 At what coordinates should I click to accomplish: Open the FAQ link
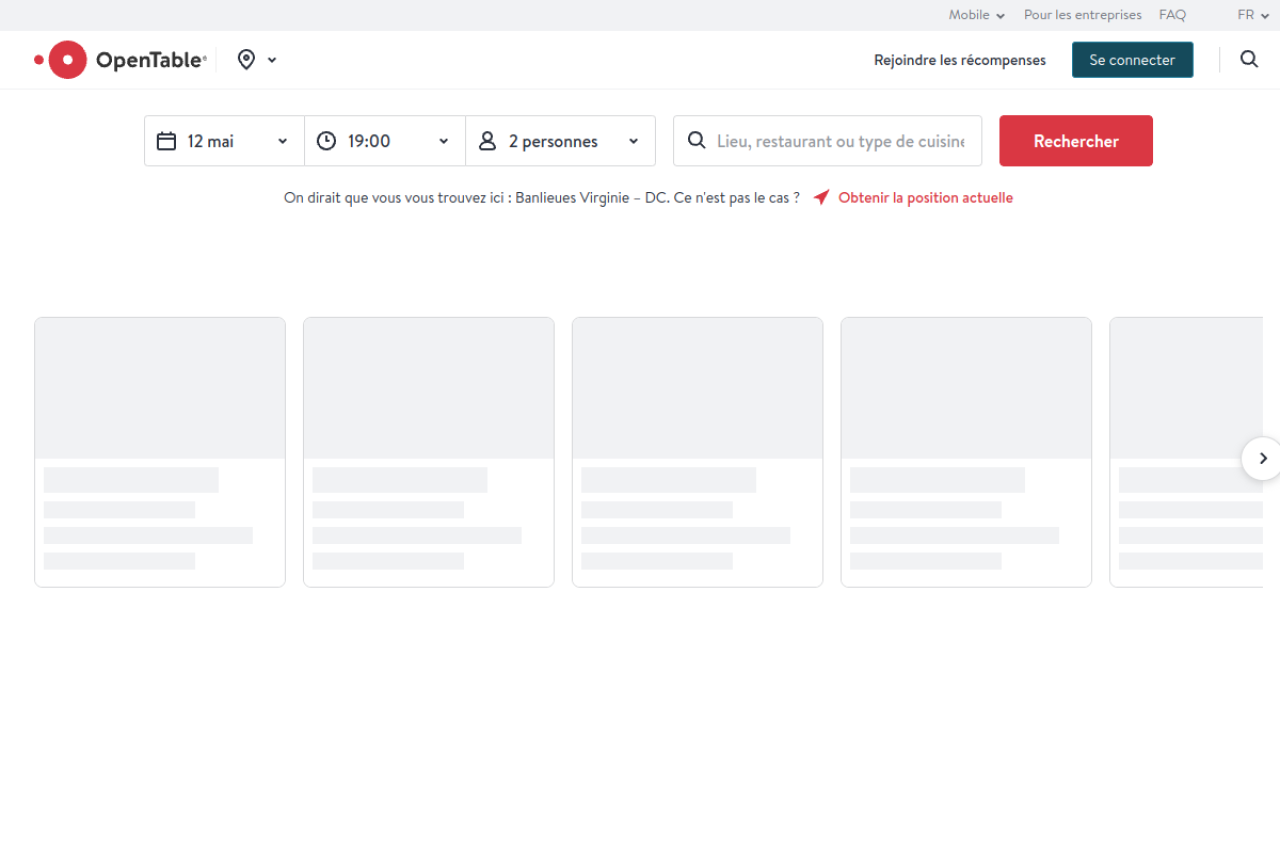(x=1172, y=15)
